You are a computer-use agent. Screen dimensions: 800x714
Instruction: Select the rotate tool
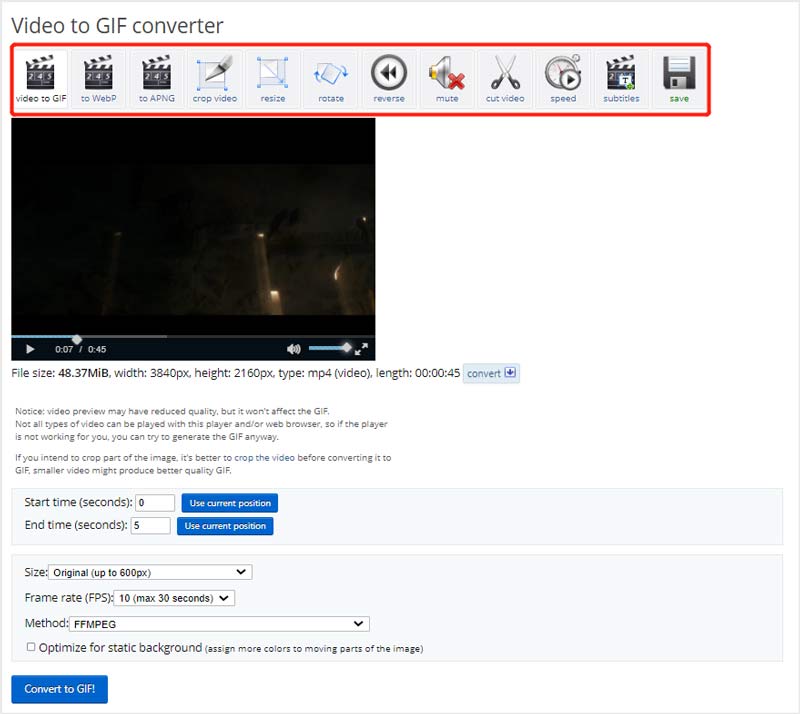[x=330, y=78]
